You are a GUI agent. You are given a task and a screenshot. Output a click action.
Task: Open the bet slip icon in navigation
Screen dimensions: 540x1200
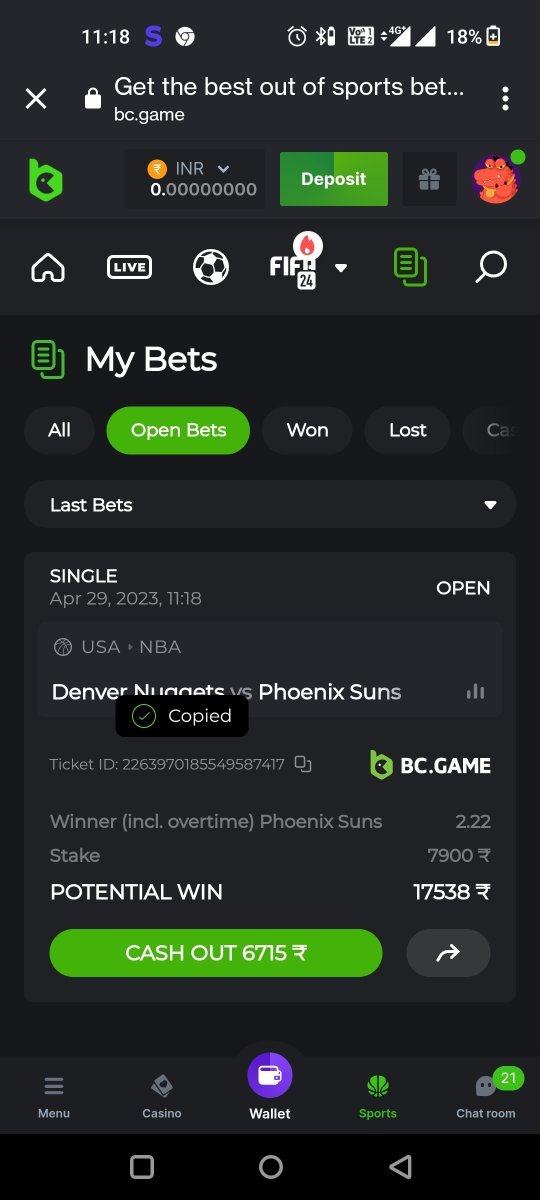410,267
